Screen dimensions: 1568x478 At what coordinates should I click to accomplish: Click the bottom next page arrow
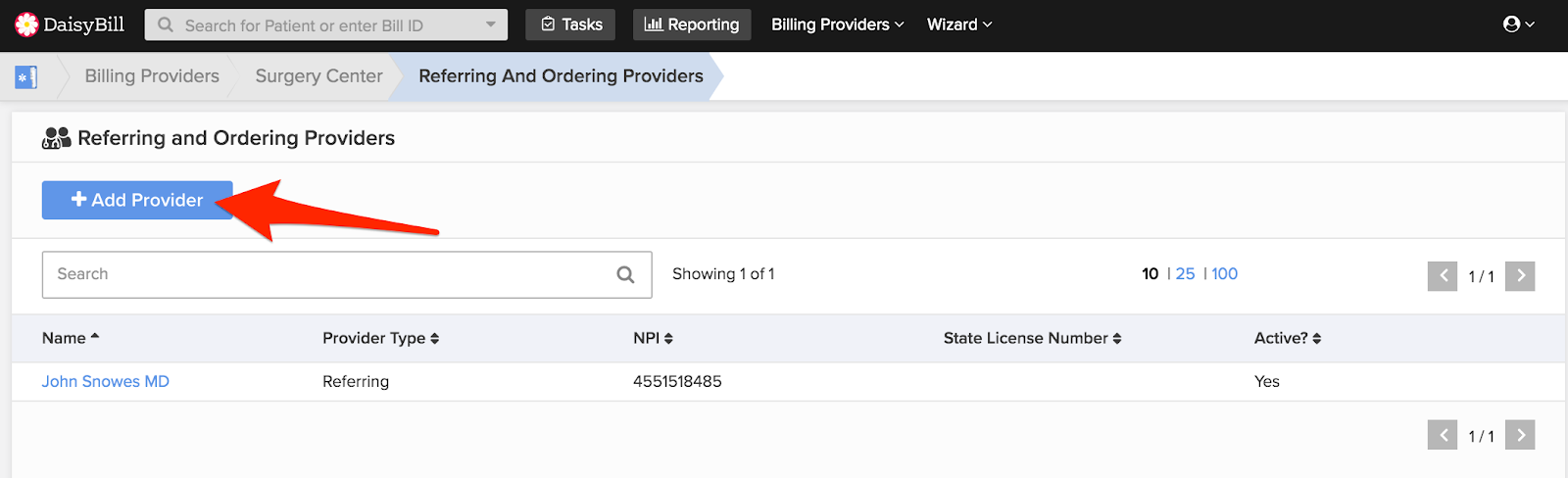point(1520,435)
